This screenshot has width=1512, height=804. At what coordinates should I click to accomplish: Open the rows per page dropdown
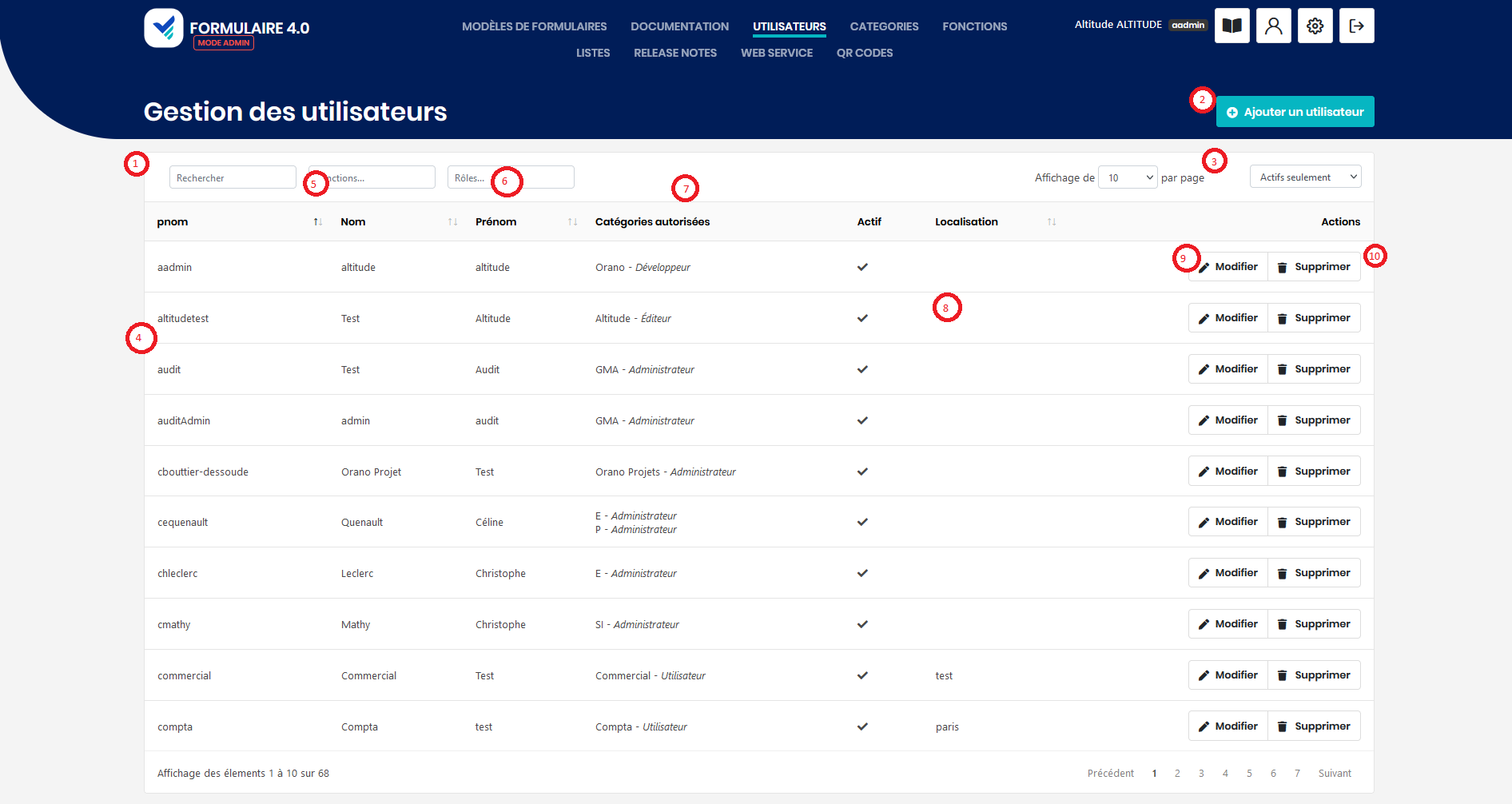click(1128, 177)
